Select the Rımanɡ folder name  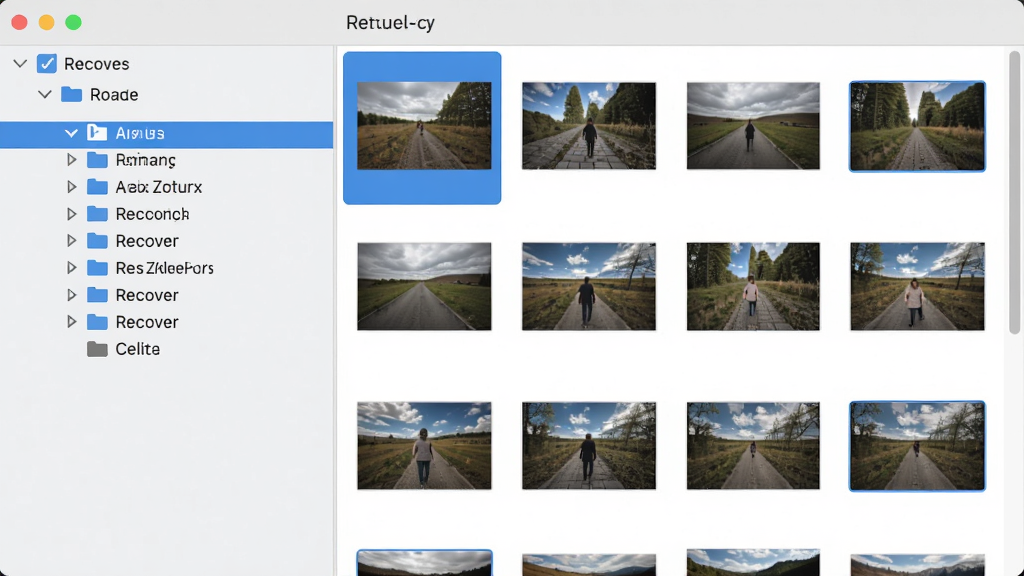pos(146,160)
